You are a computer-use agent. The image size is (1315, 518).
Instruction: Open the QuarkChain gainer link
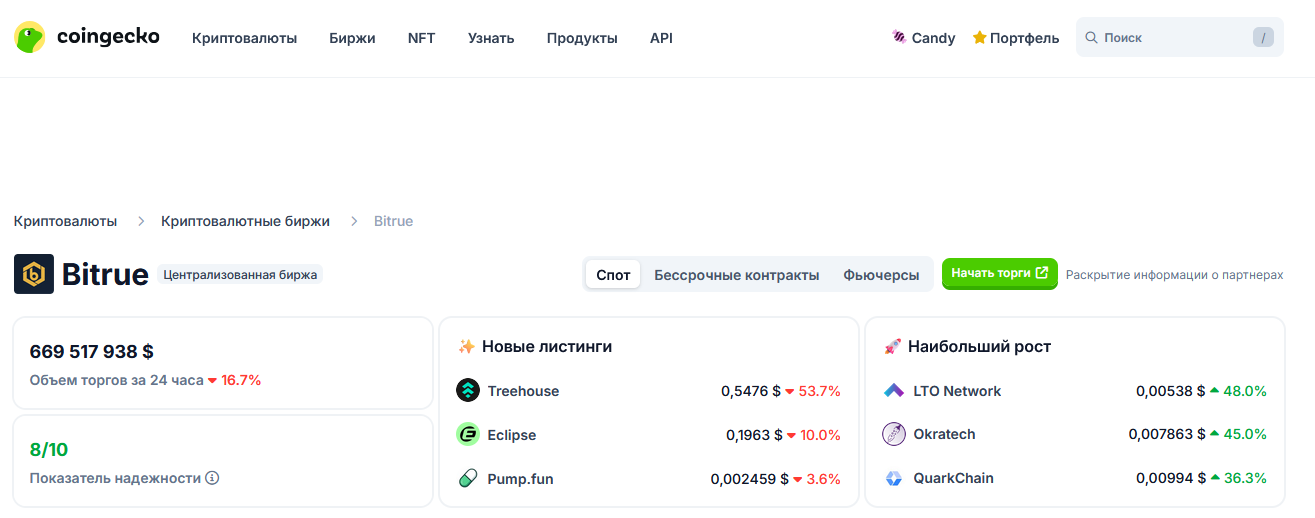(x=953, y=478)
